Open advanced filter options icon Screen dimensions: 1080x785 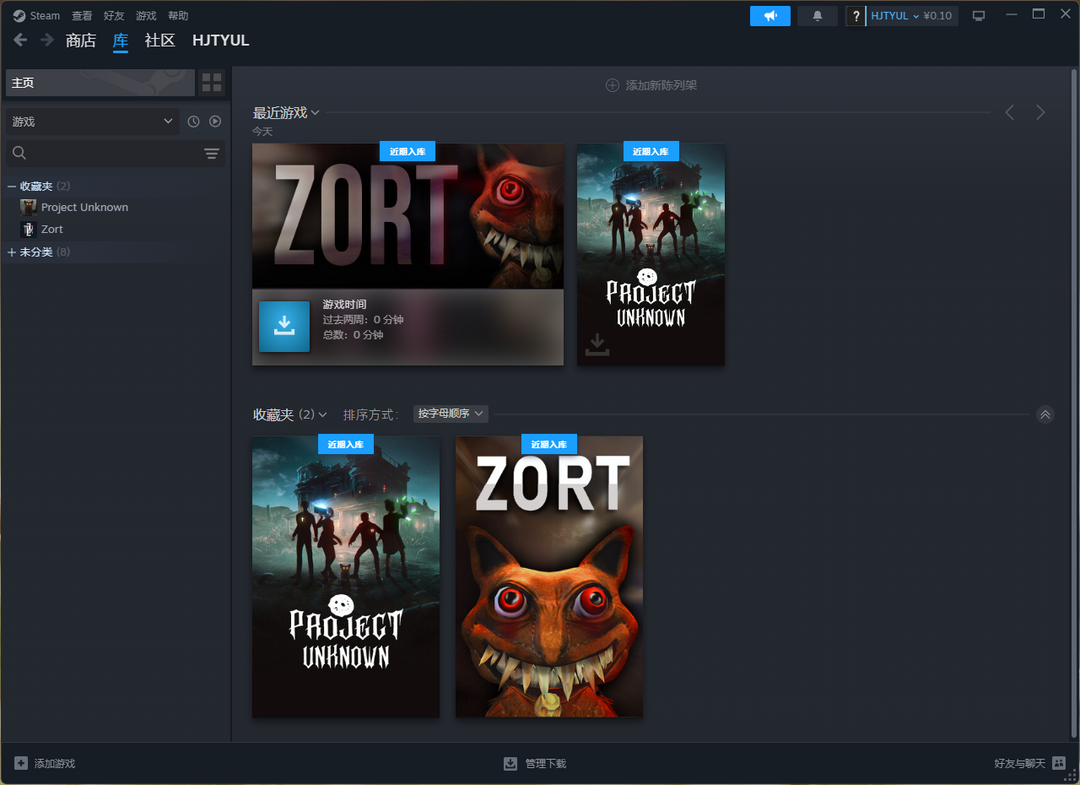click(x=211, y=153)
